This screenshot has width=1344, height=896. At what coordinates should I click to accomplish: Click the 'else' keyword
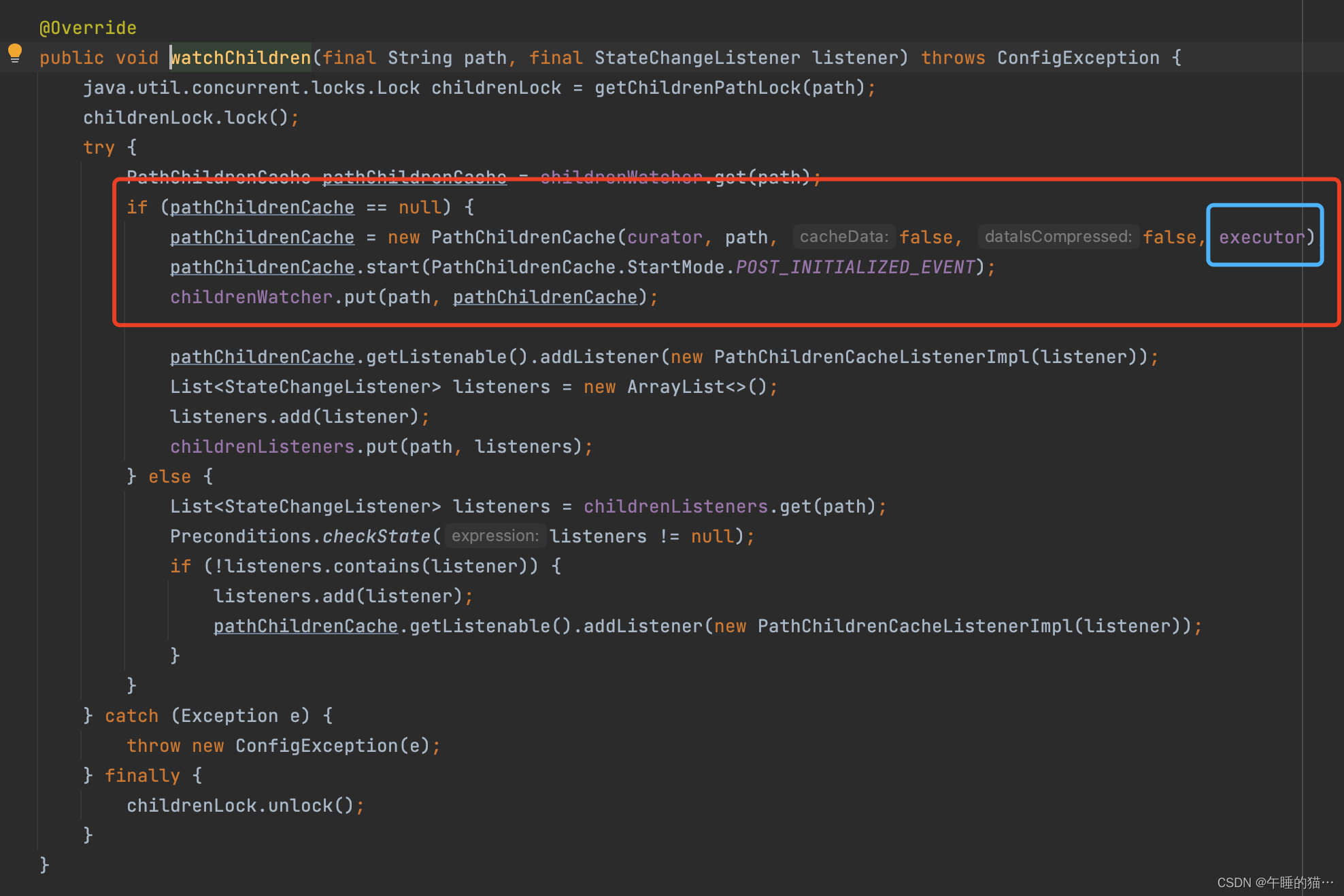(169, 477)
